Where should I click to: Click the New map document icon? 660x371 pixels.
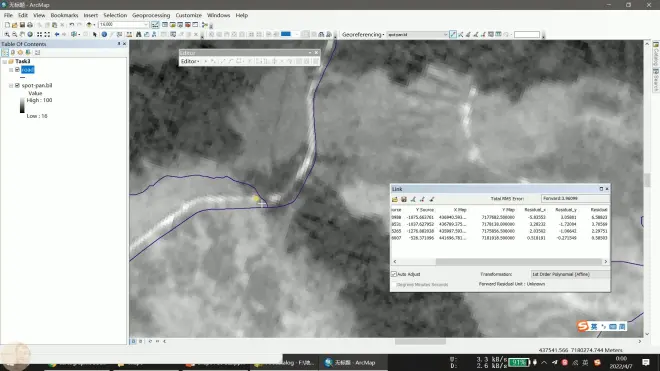7,25
